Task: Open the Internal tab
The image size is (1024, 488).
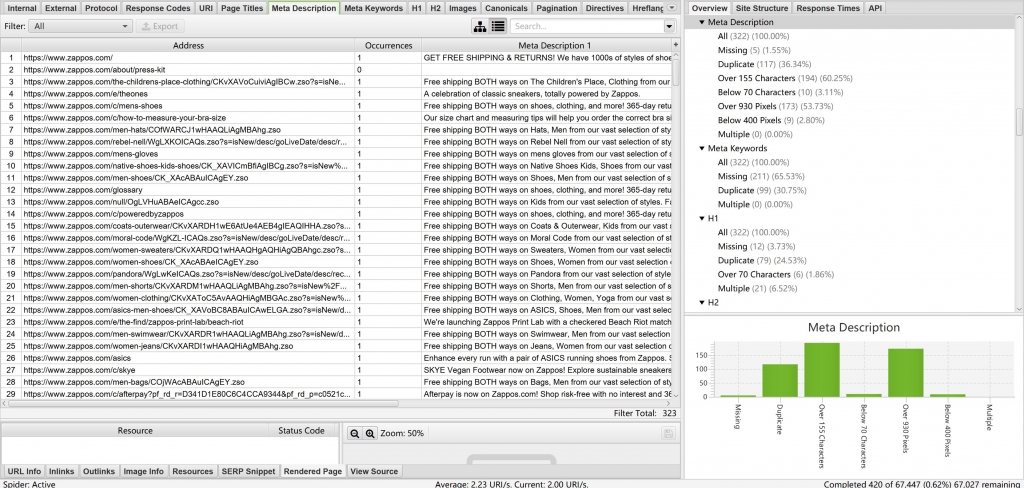Action: pos(22,8)
